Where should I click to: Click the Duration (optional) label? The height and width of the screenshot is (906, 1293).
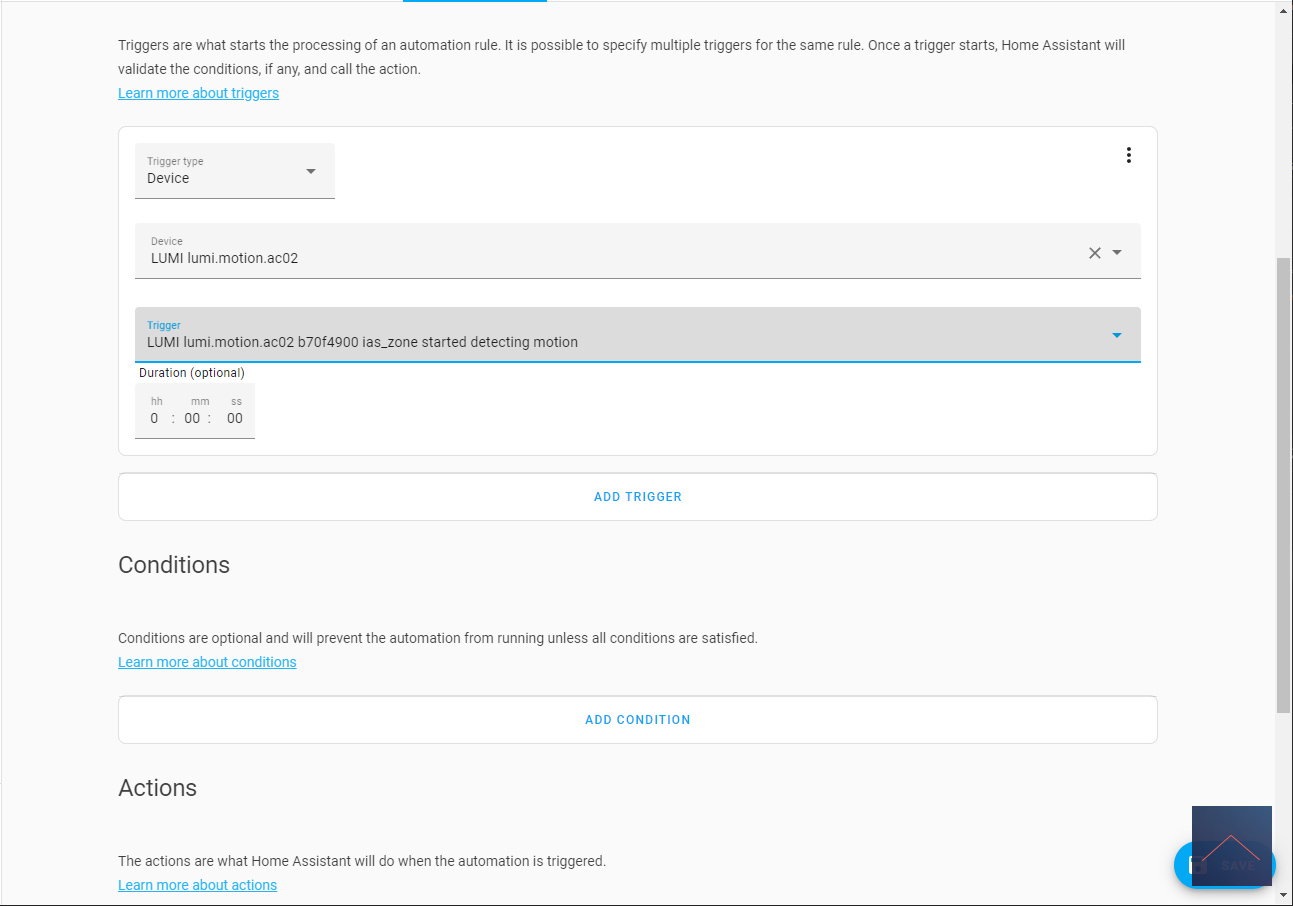[192, 373]
